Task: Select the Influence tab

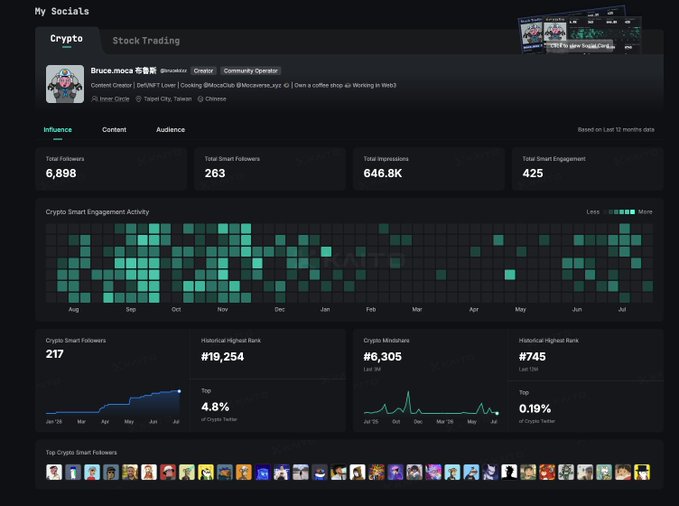Action: coord(58,130)
